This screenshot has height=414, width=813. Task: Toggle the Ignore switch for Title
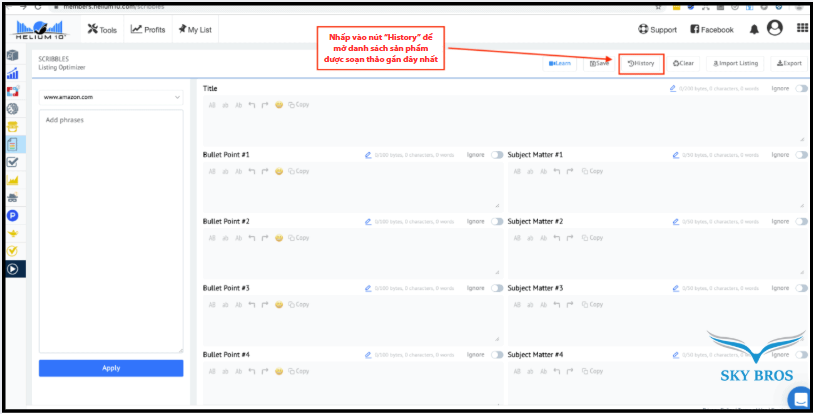pyautogui.click(x=801, y=89)
